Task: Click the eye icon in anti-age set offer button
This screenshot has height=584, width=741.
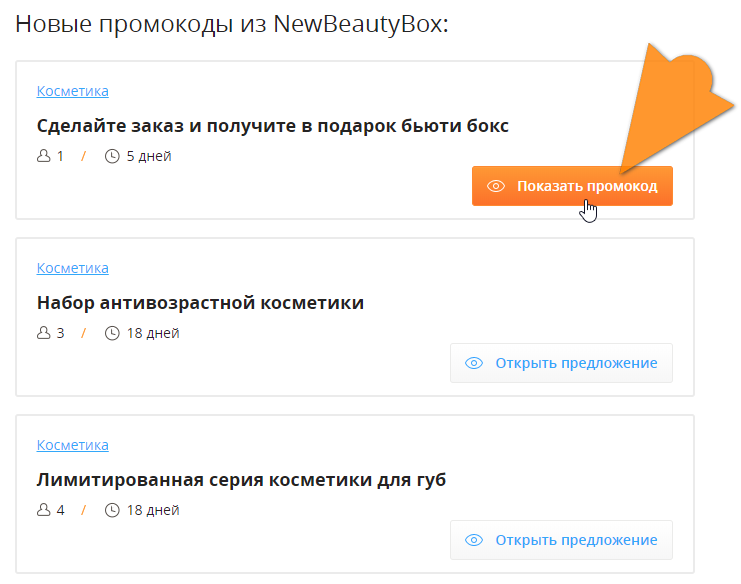Action: tap(474, 363)
